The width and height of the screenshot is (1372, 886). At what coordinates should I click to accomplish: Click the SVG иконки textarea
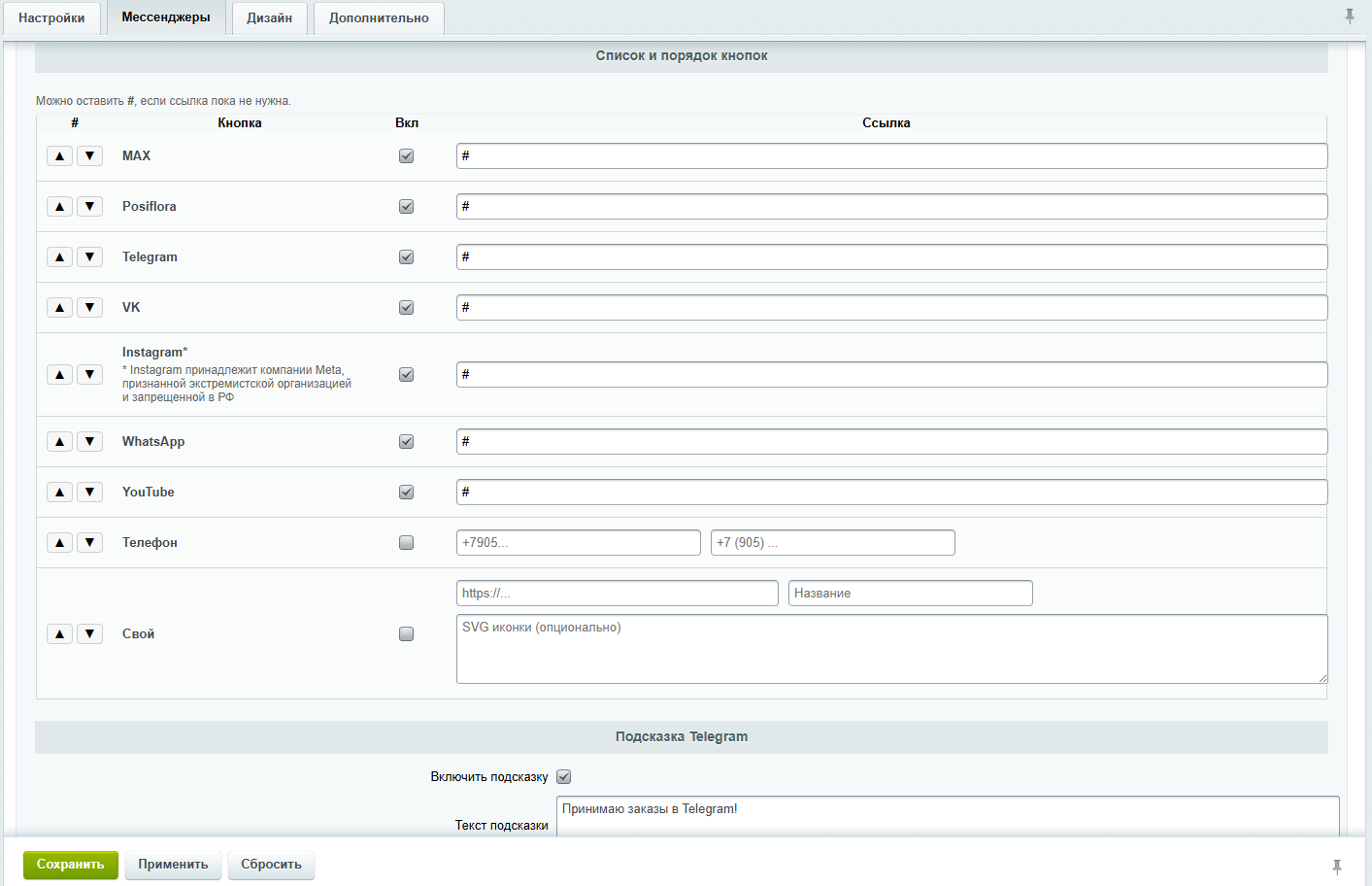click(892, 649)
